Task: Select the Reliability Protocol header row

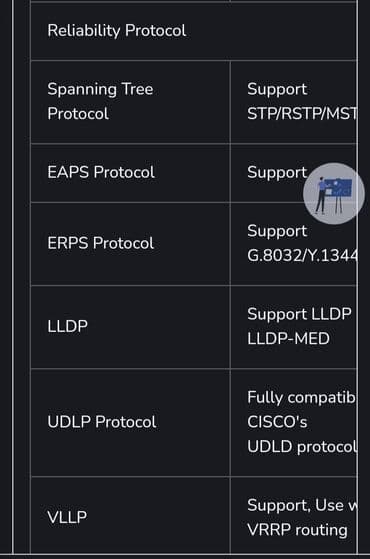Action: click(x=194, y=31)
